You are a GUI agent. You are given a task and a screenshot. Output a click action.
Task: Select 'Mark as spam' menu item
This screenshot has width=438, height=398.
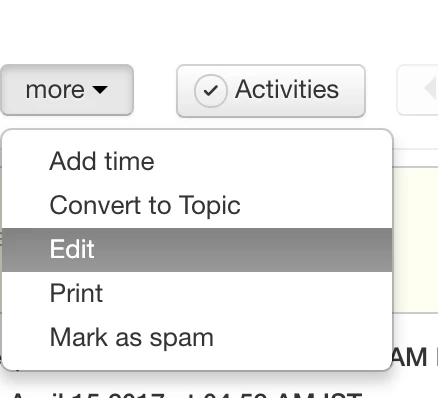(x=197, y=337)
